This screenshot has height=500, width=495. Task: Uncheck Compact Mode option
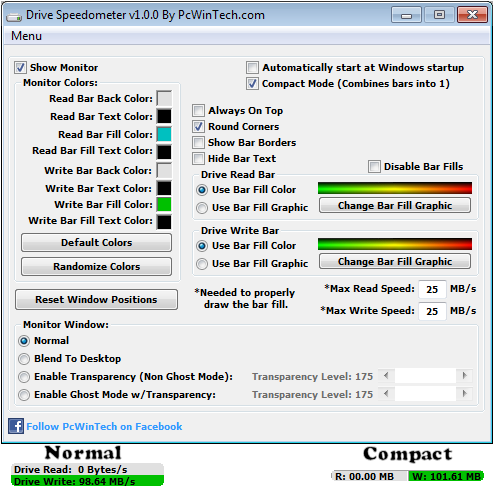click(x=252, y=83)
